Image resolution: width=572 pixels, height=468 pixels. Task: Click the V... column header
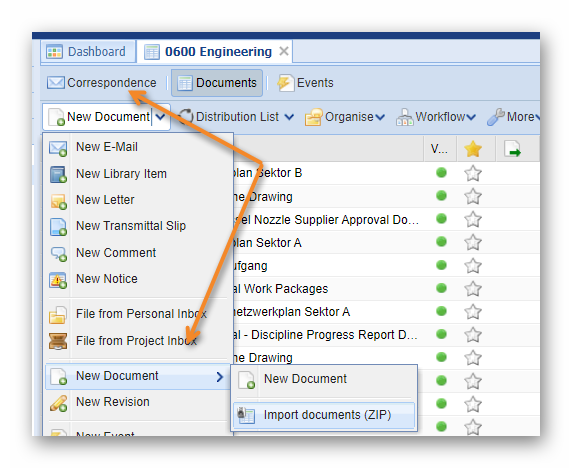439,149
